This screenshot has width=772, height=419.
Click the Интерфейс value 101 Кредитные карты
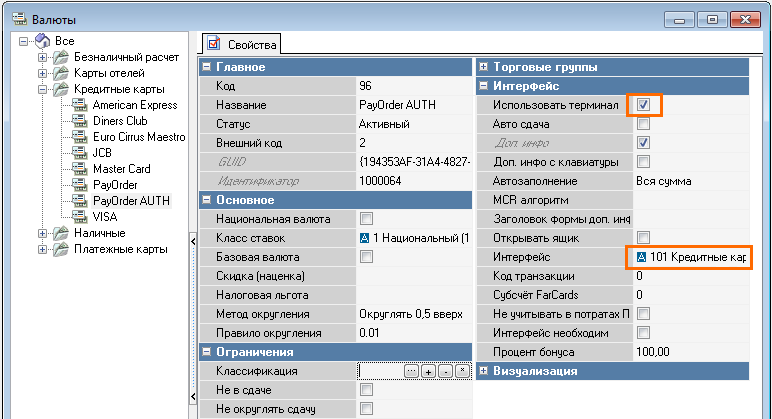pos(690,257)
